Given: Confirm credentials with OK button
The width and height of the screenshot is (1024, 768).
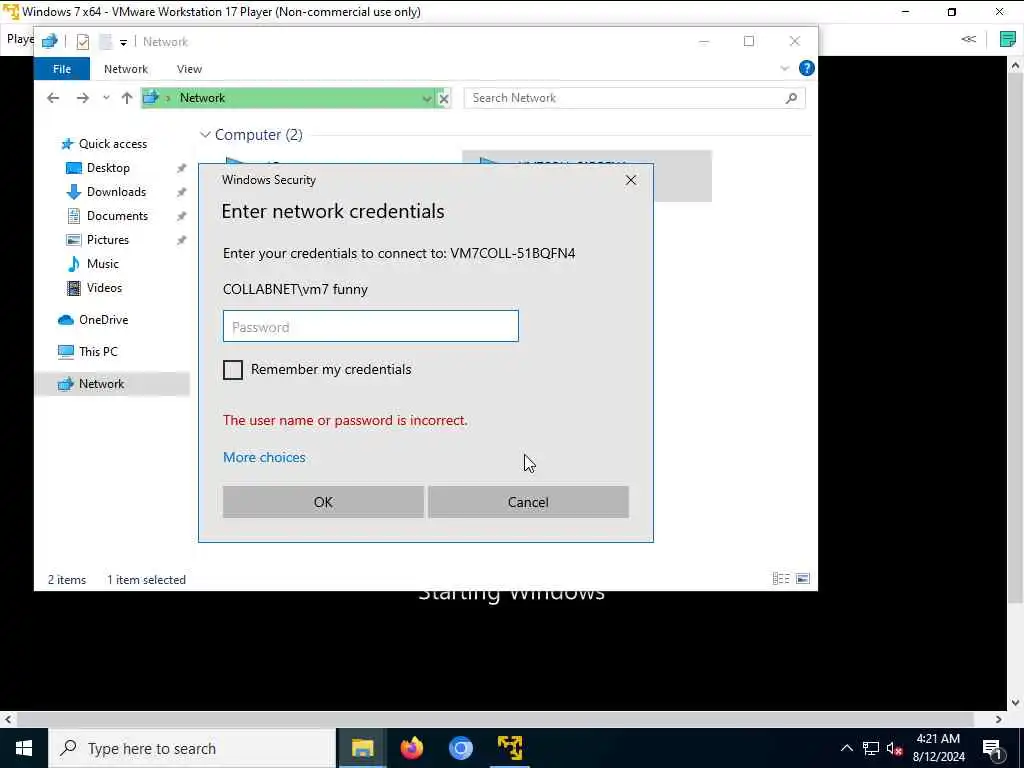Looking at the screenshot, I should tap(323, 502).
